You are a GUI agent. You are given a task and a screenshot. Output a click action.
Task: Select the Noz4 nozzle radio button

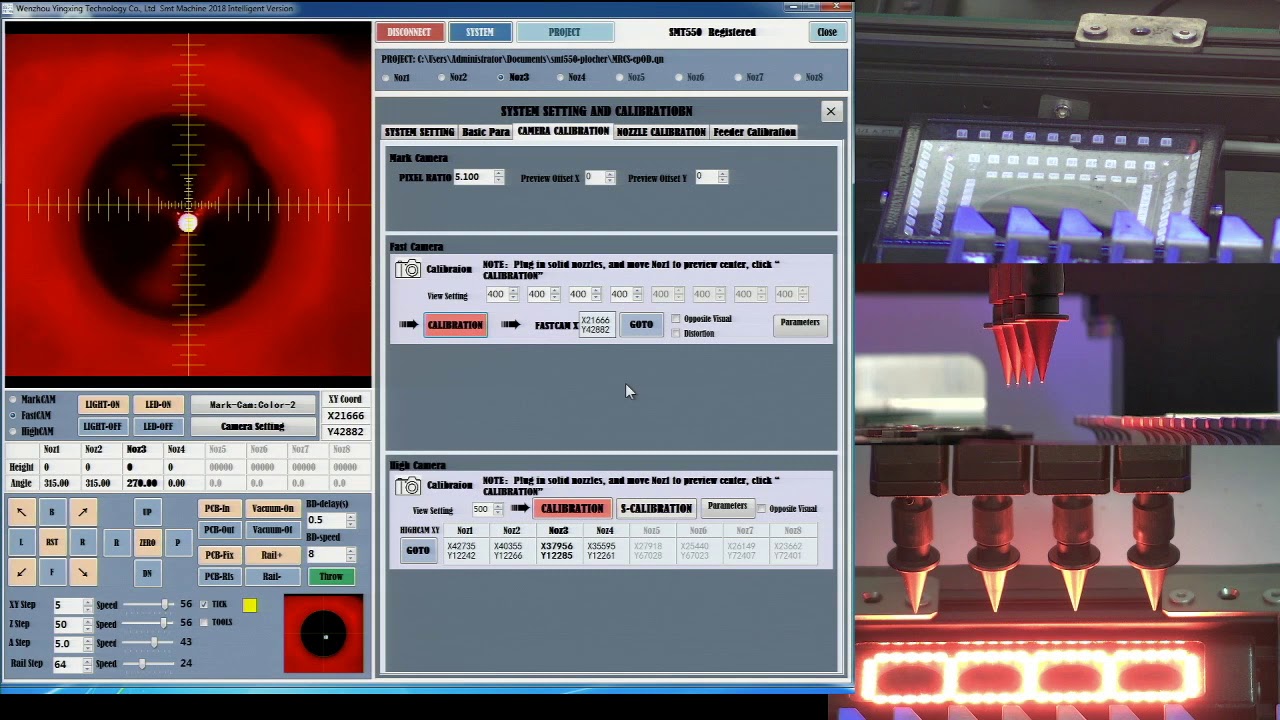(x=561, y=78)
